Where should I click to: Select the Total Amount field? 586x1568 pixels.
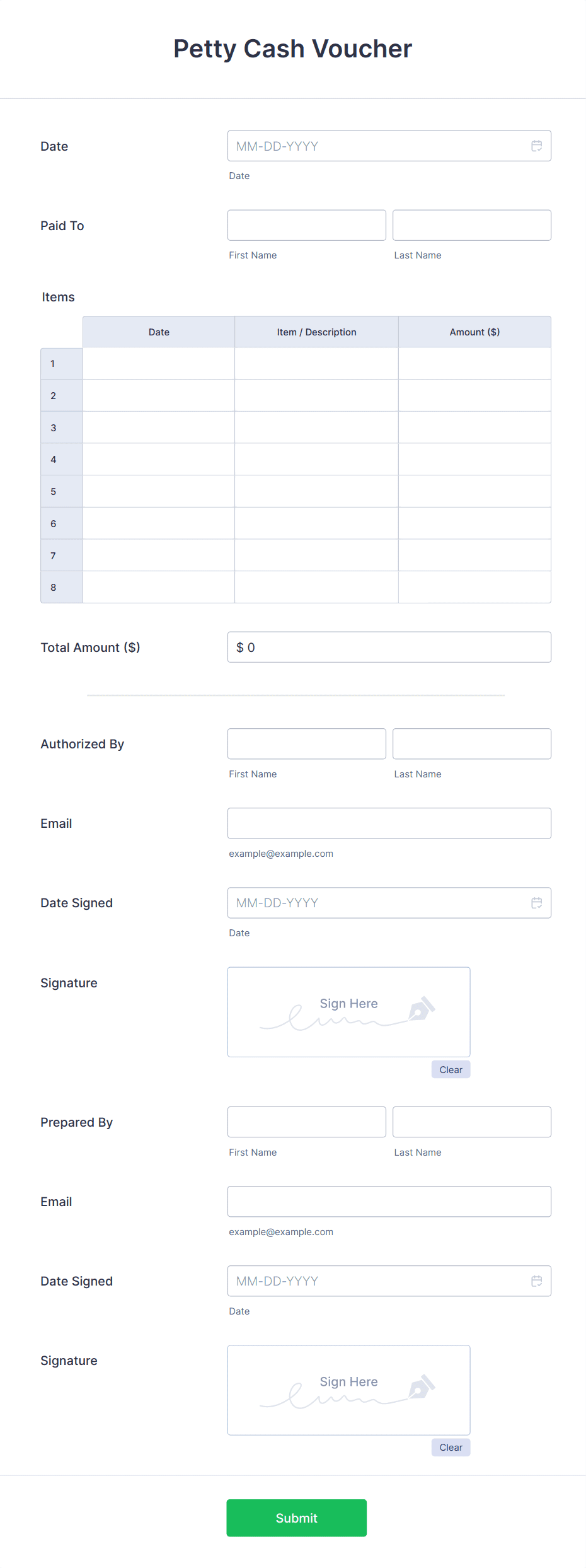coord(389,647)
